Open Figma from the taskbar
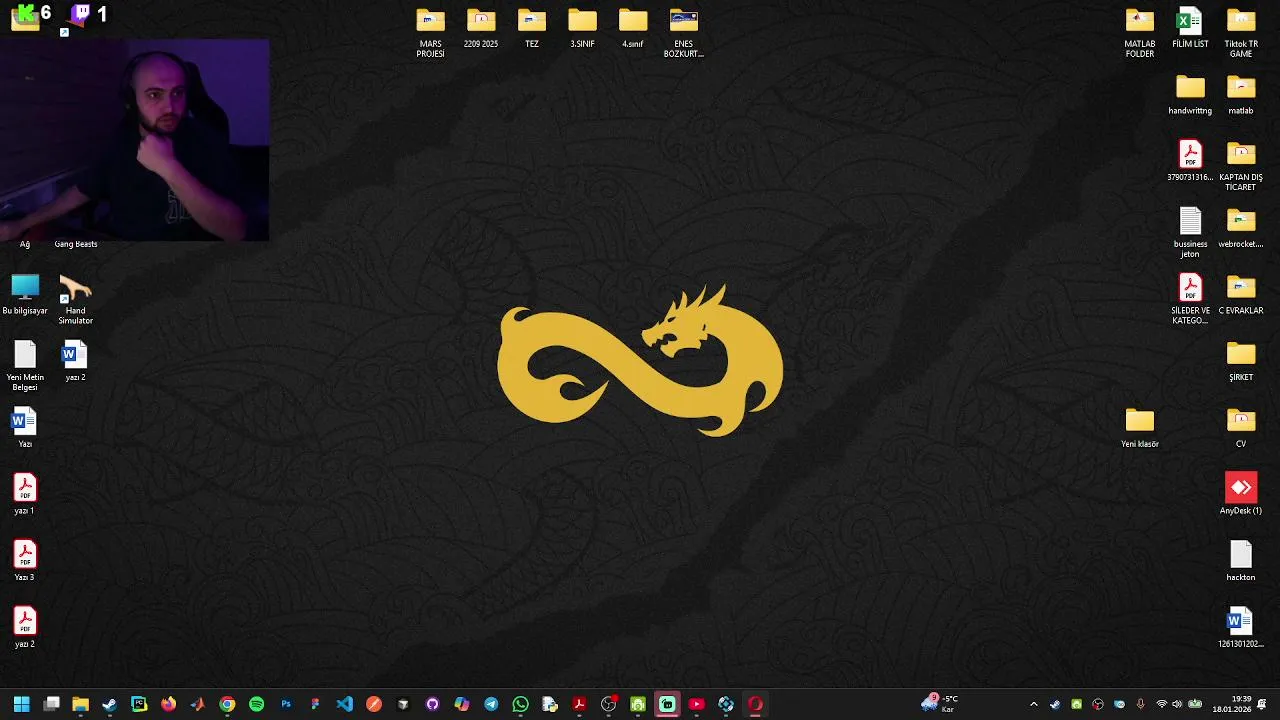The width and height of the screenshot is (1280, 720). pyautogui.click(x=315, y=704)
